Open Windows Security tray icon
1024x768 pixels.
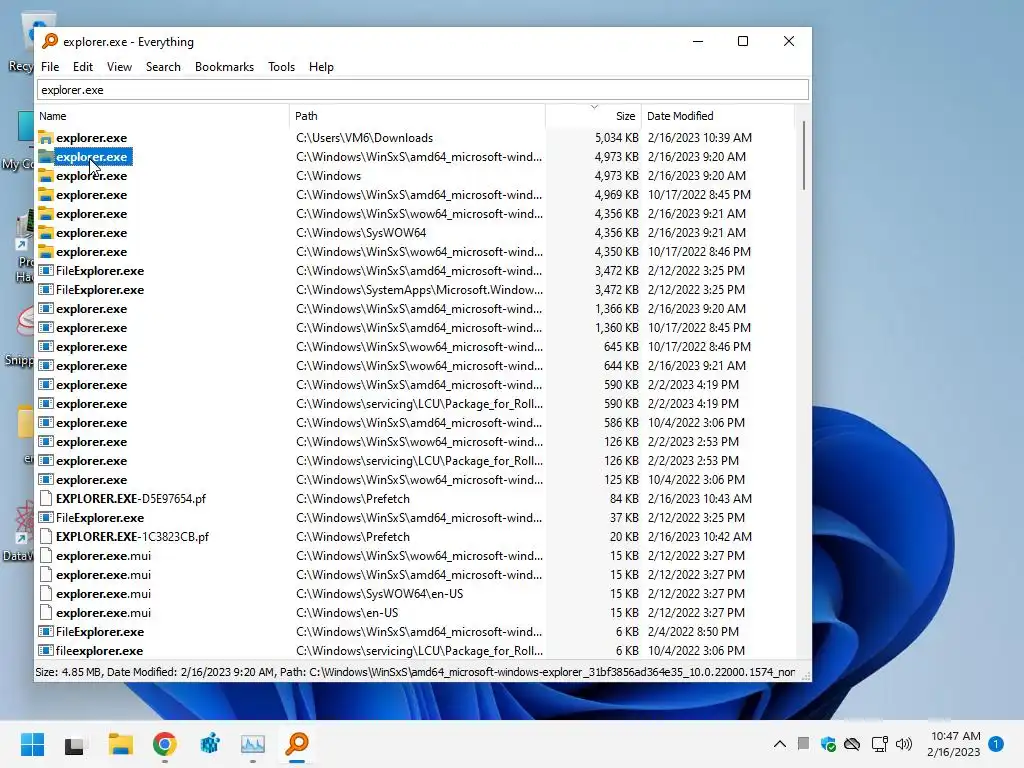pyautogui.click(x=828, y=744)
